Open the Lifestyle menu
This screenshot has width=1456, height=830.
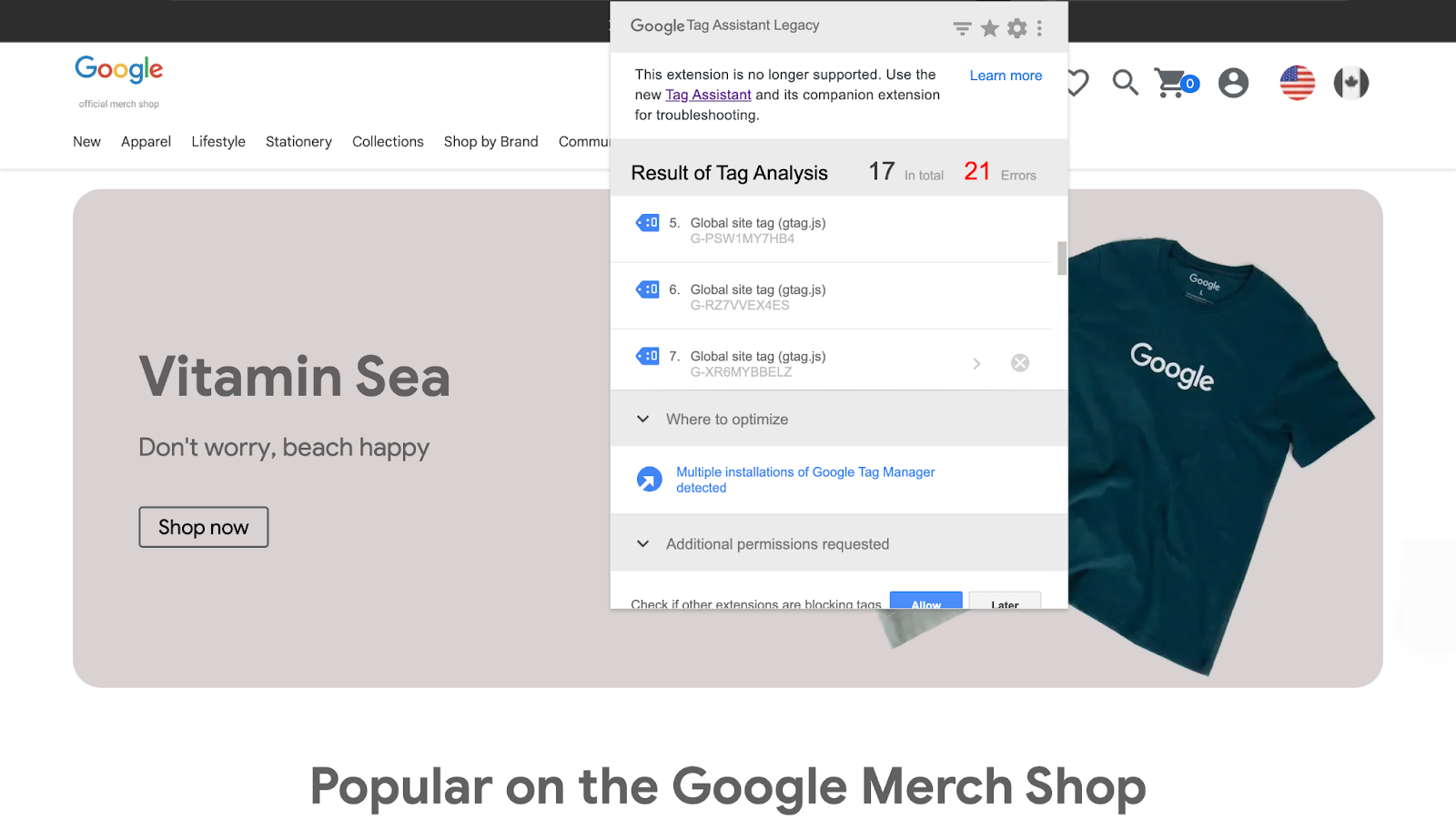pyautogui.click(x=218, y=142)
